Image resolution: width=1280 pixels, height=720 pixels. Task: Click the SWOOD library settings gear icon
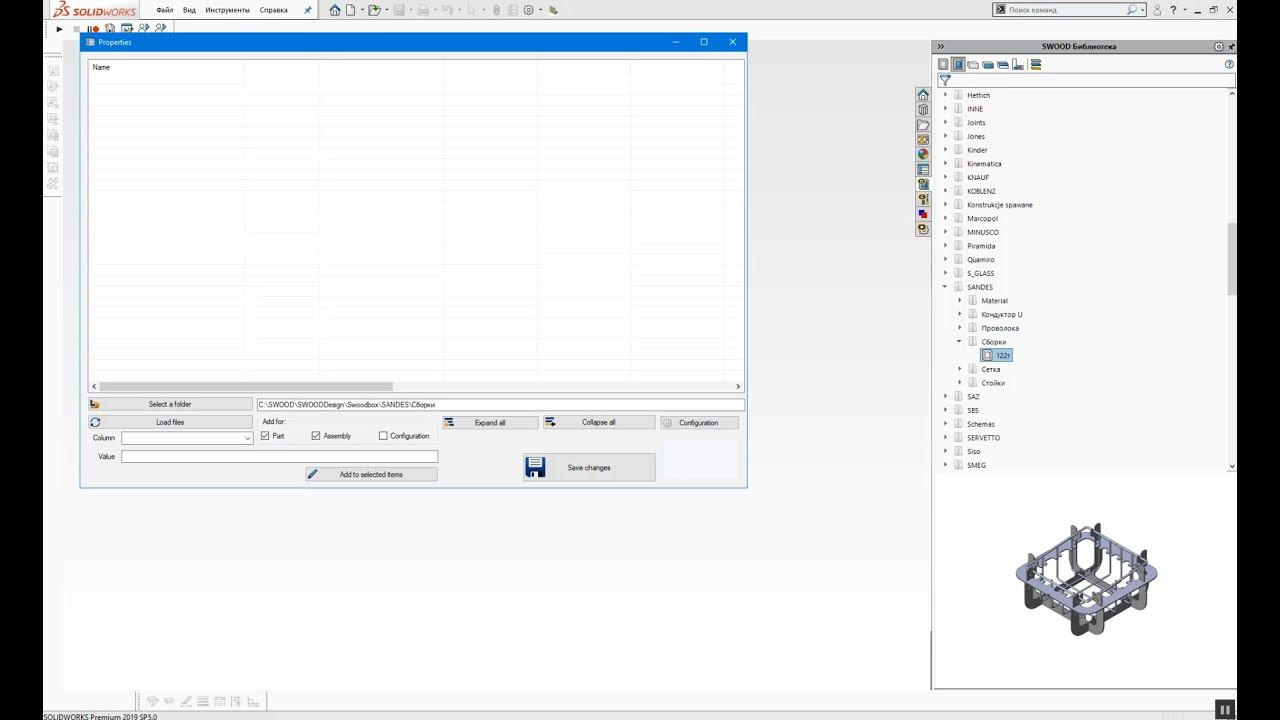click(x=1218, y=47)
